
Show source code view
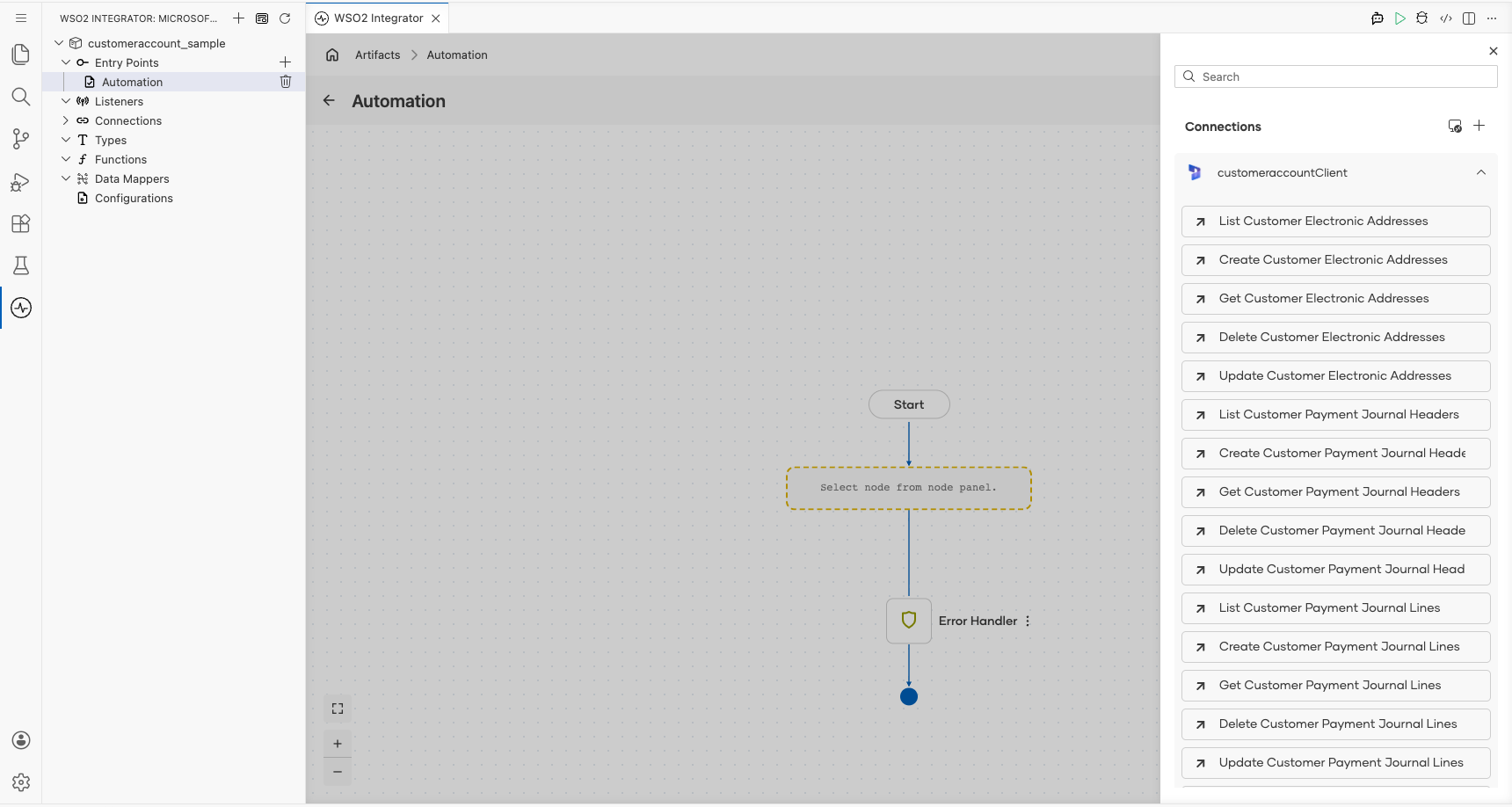point(1446,18)
